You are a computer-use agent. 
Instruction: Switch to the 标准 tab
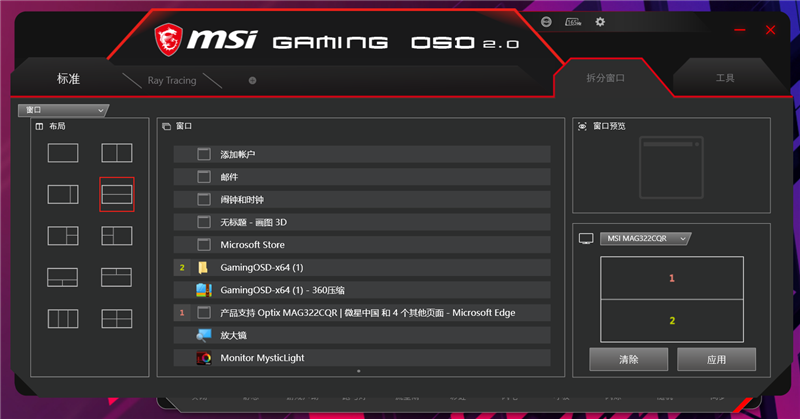68,79
